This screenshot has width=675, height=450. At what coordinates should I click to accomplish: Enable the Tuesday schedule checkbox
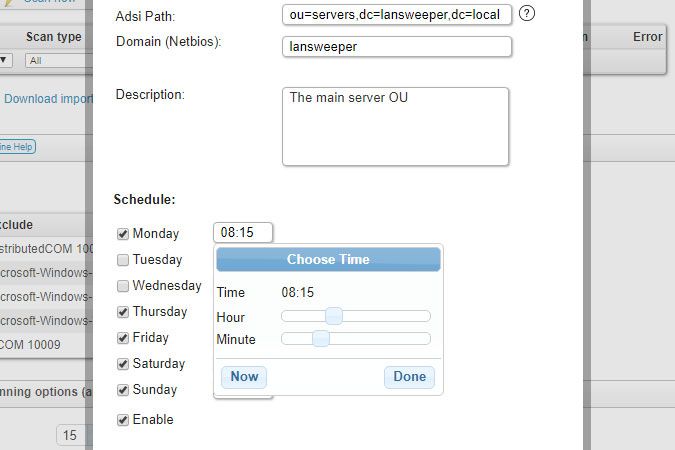pos(123,260)
